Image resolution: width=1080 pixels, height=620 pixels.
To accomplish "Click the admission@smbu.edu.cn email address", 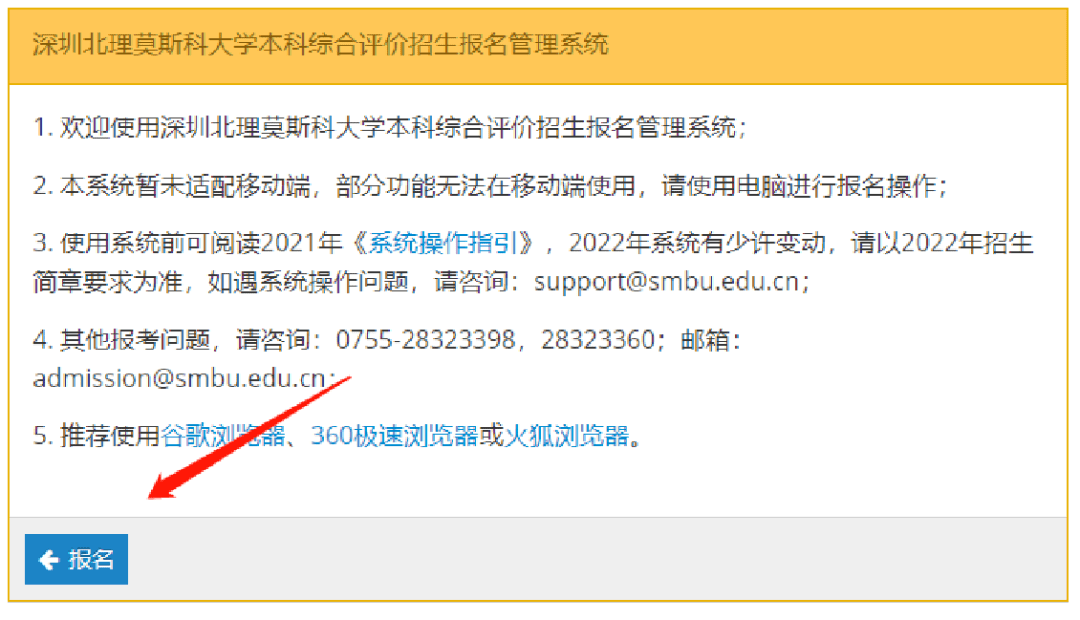I will coord(179,378).
